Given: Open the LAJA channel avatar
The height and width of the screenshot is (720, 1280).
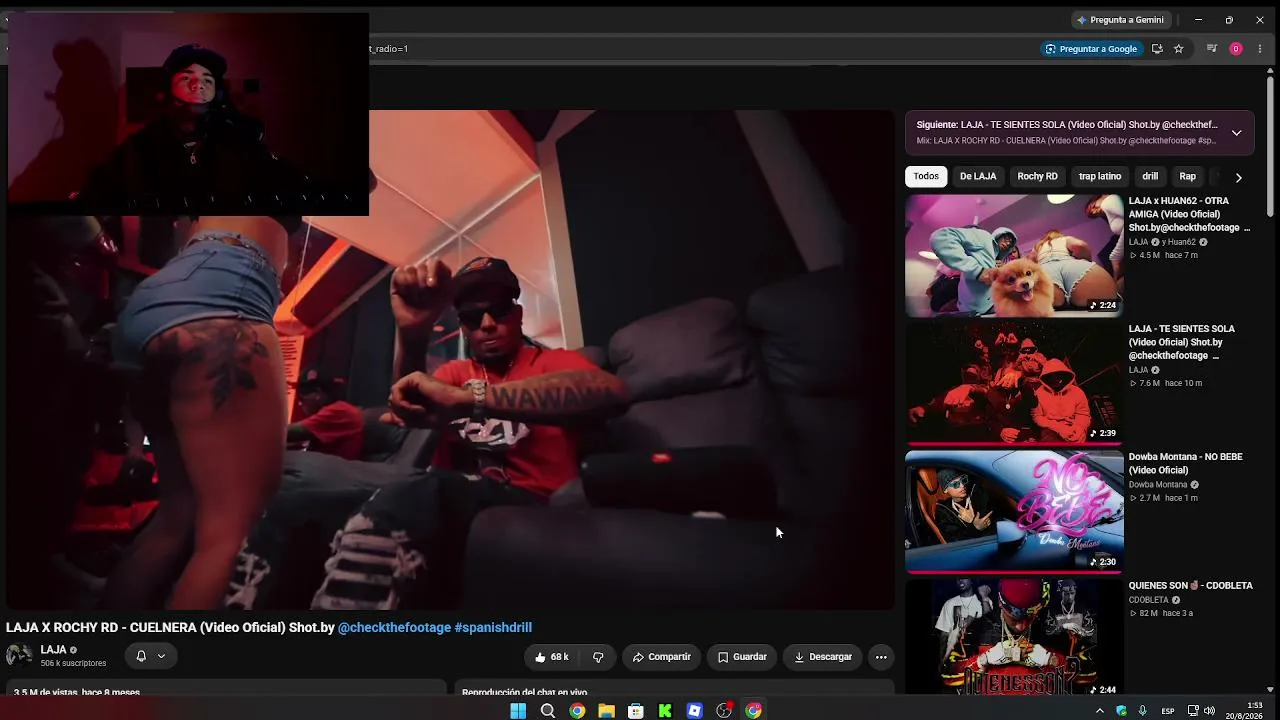Looking at the screenshot, I should click(19, 656).
